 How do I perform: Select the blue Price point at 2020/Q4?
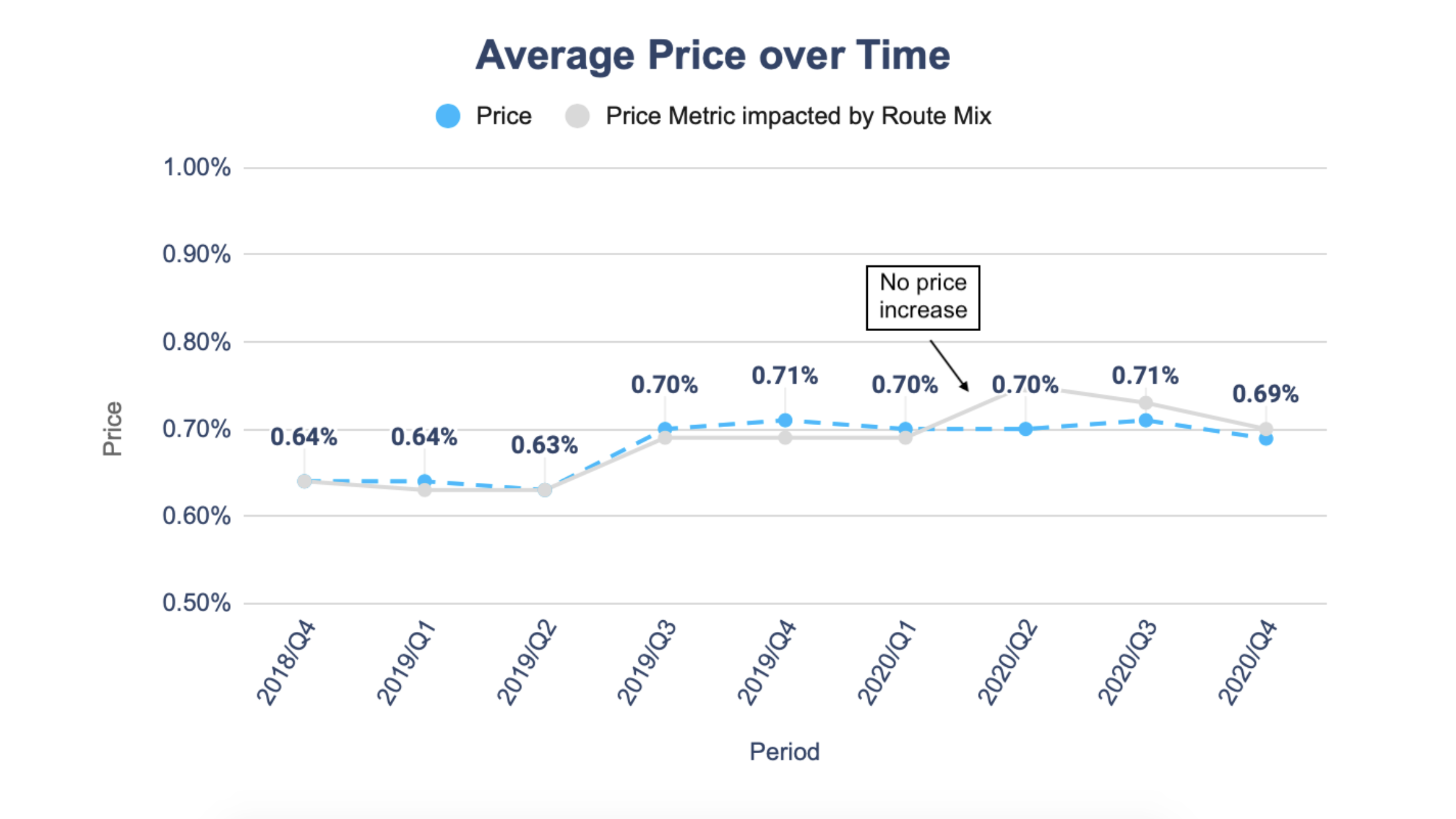click(x=1266, y=439)
